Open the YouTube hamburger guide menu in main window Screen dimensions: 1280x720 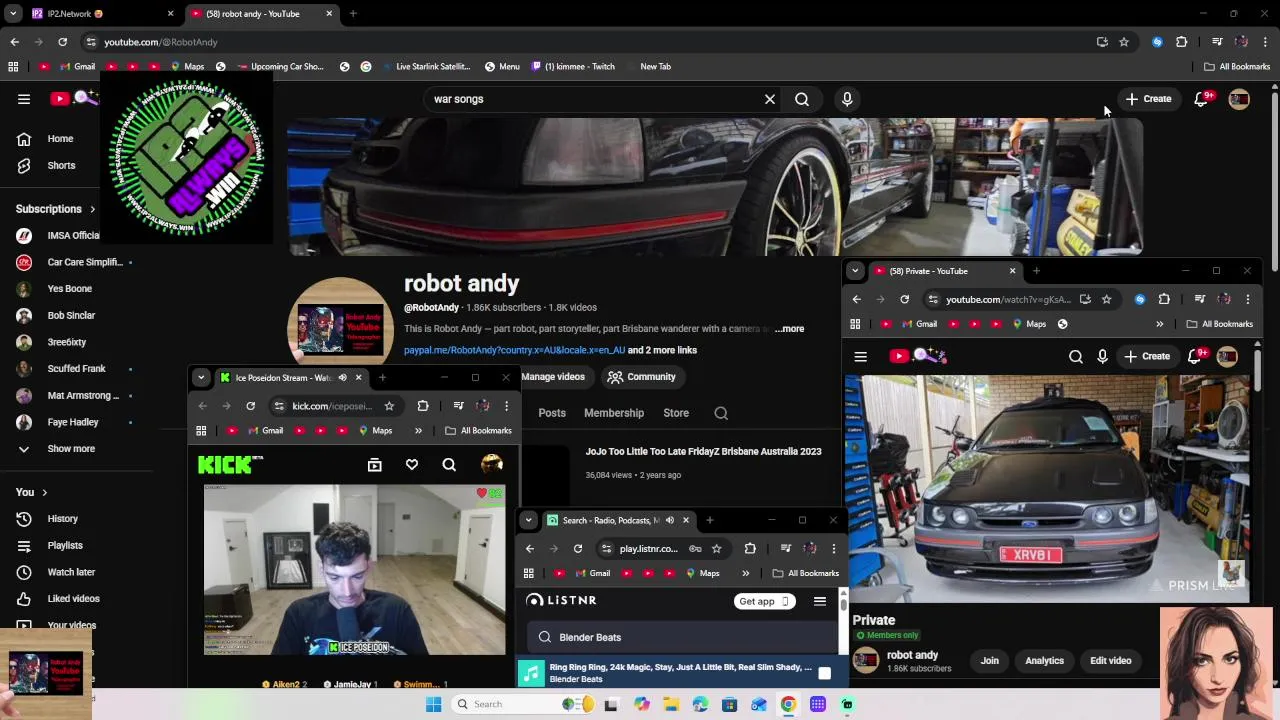coord(24,99)
